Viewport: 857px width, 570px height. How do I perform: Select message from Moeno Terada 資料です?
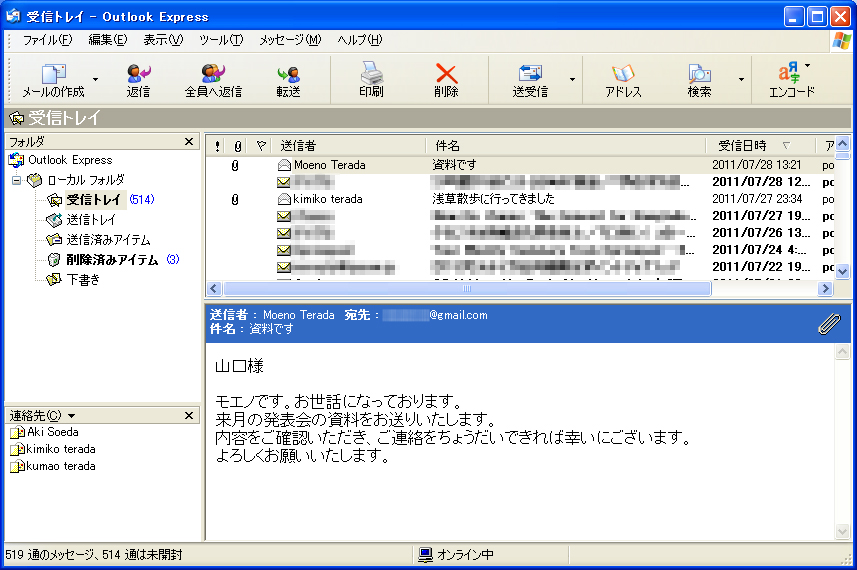(x=520, y=165)
